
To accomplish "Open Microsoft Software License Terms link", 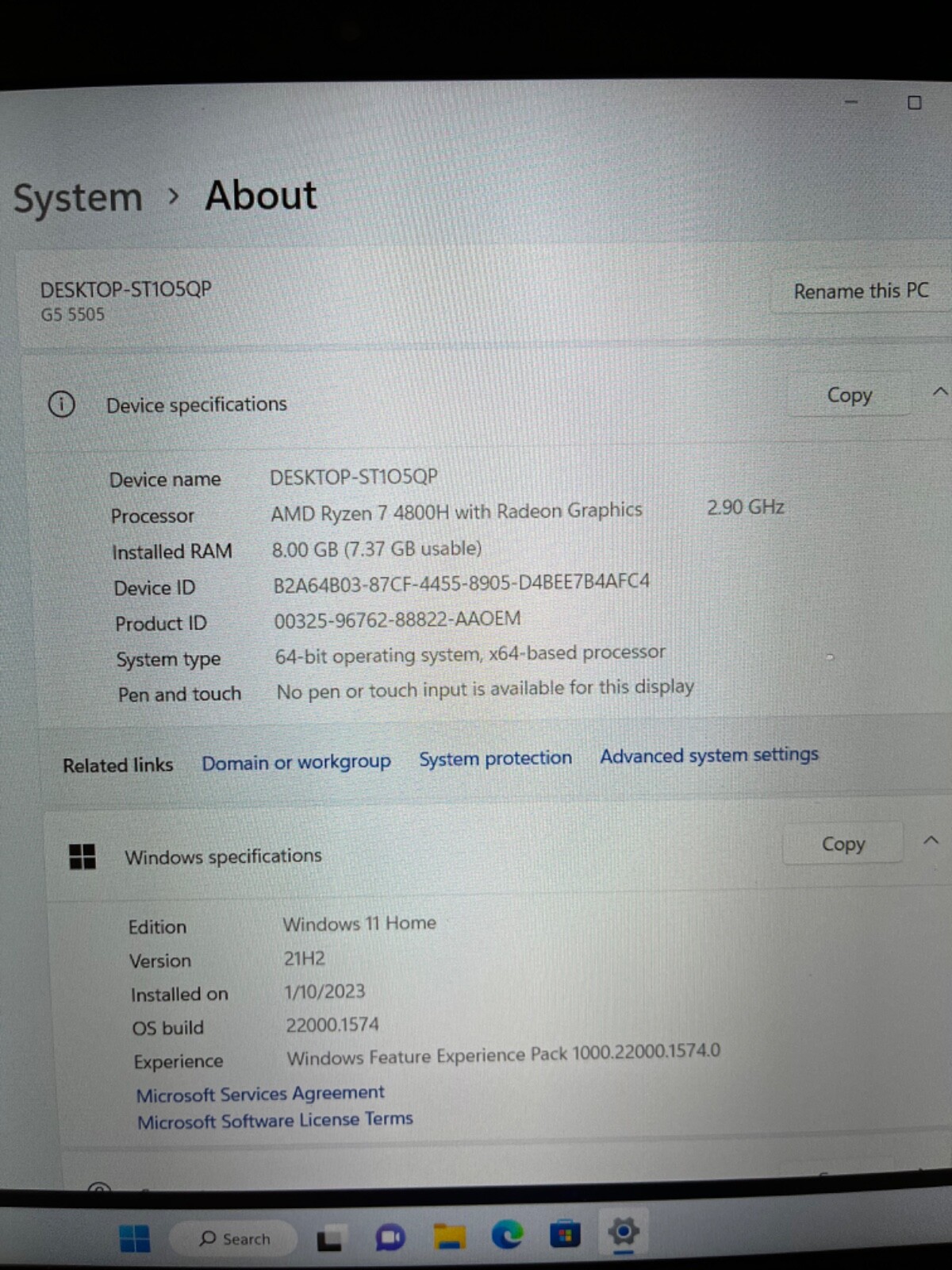I will pyautogui.click(x=274, y=1120).
